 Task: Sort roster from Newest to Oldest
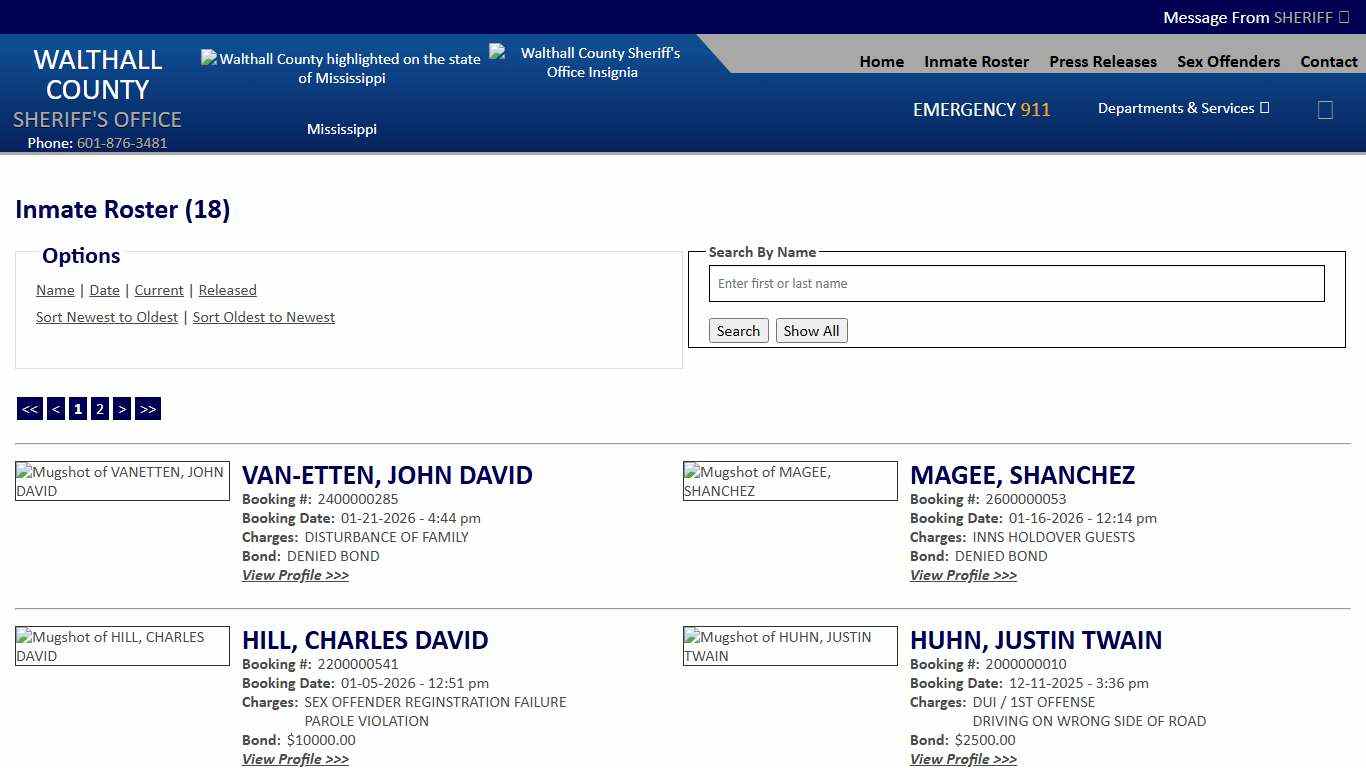coord(107,317)
